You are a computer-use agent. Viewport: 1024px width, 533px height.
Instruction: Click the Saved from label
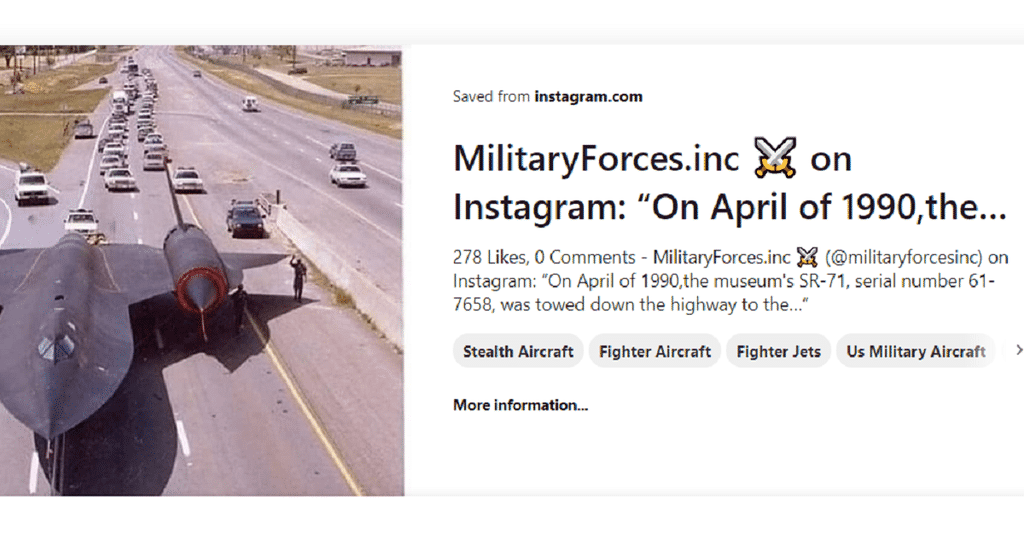point(491,97)
